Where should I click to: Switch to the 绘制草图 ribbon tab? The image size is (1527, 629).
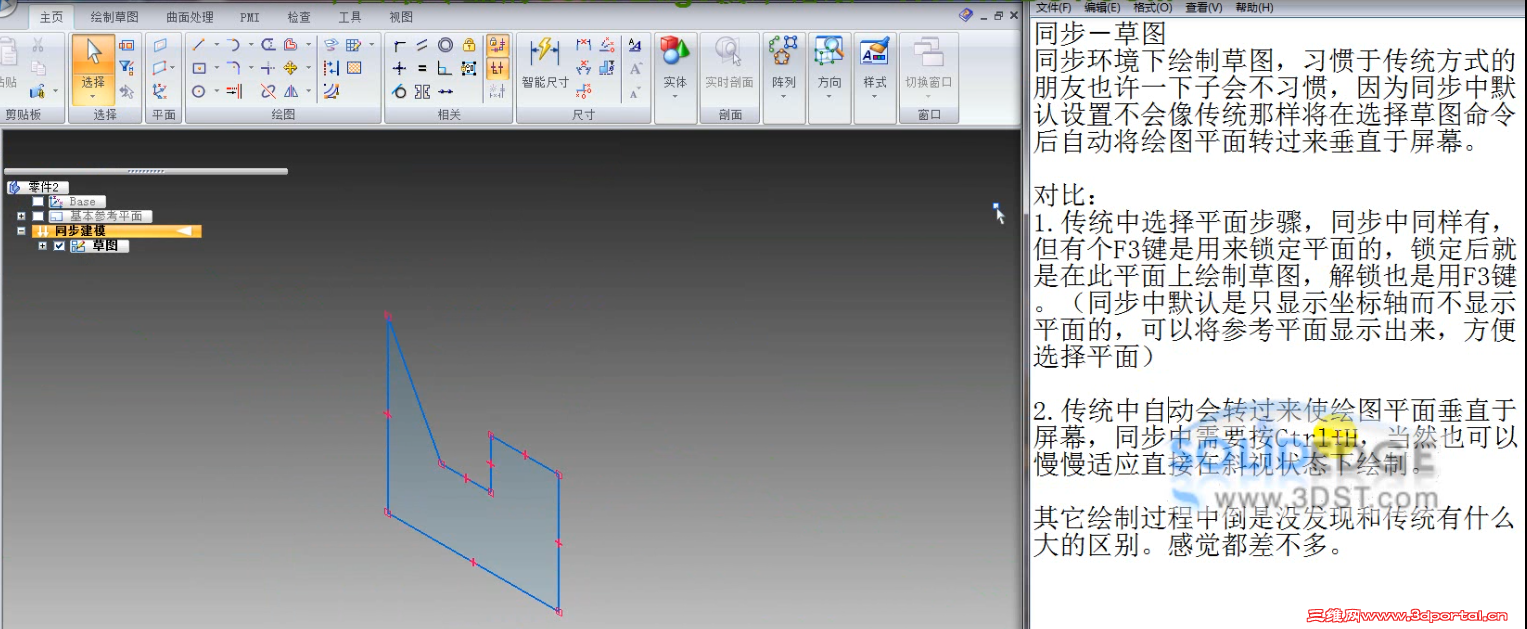pyautogui.click(x=115, y=17)
